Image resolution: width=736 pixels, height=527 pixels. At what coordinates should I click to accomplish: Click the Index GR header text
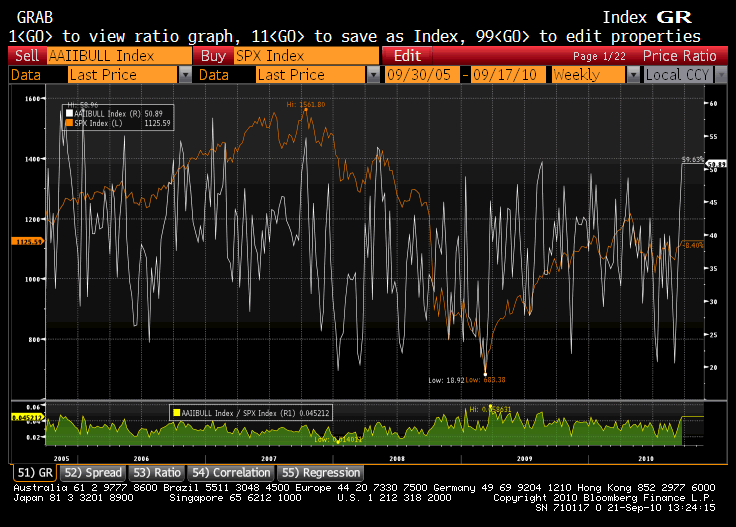pos(647,17)
